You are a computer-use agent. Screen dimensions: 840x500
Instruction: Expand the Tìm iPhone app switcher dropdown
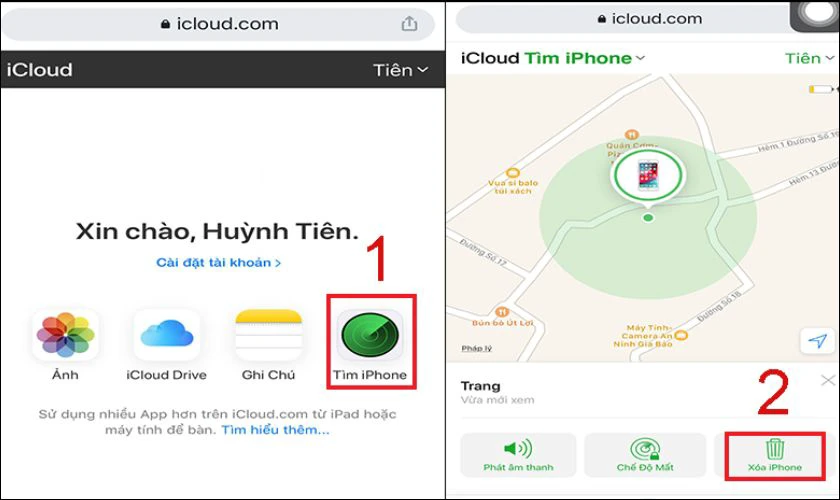[584, 58]
